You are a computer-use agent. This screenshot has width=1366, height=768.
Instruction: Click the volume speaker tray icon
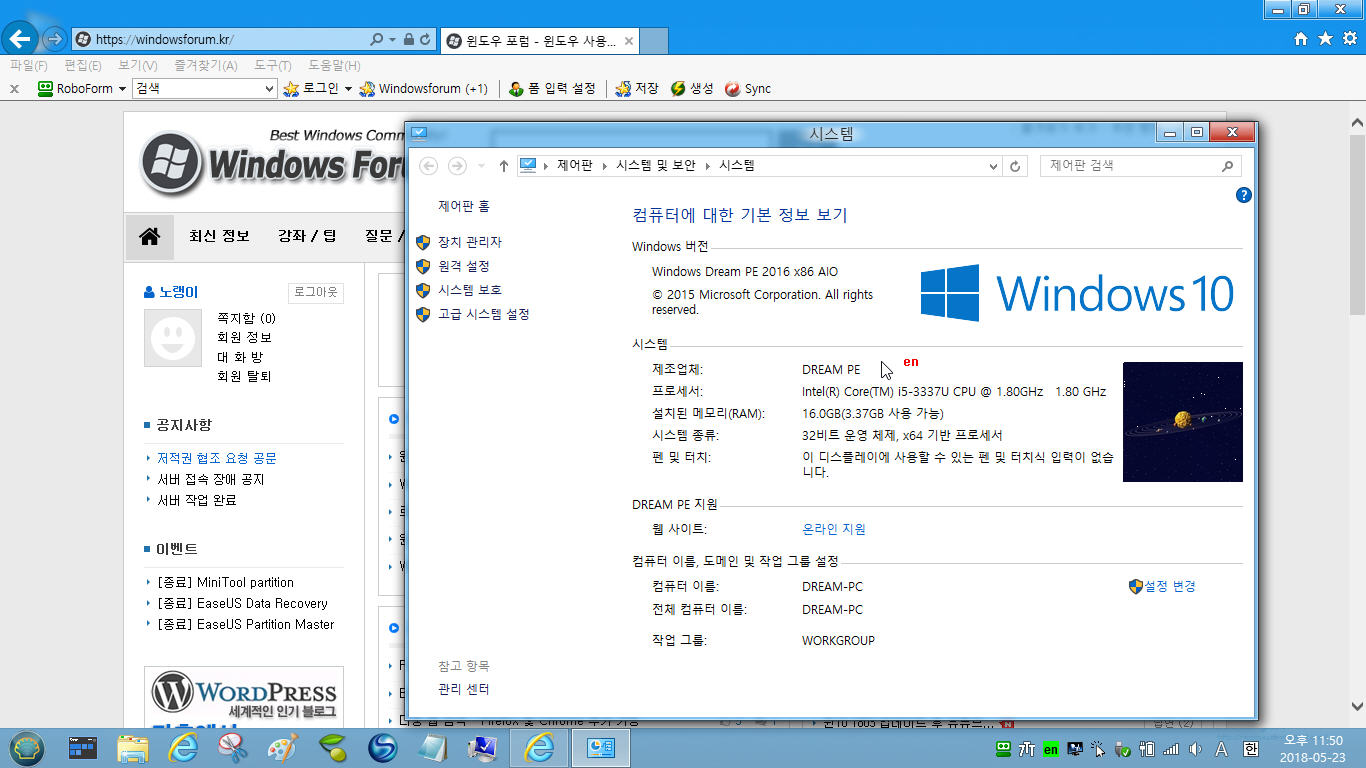click(1195, 749)
